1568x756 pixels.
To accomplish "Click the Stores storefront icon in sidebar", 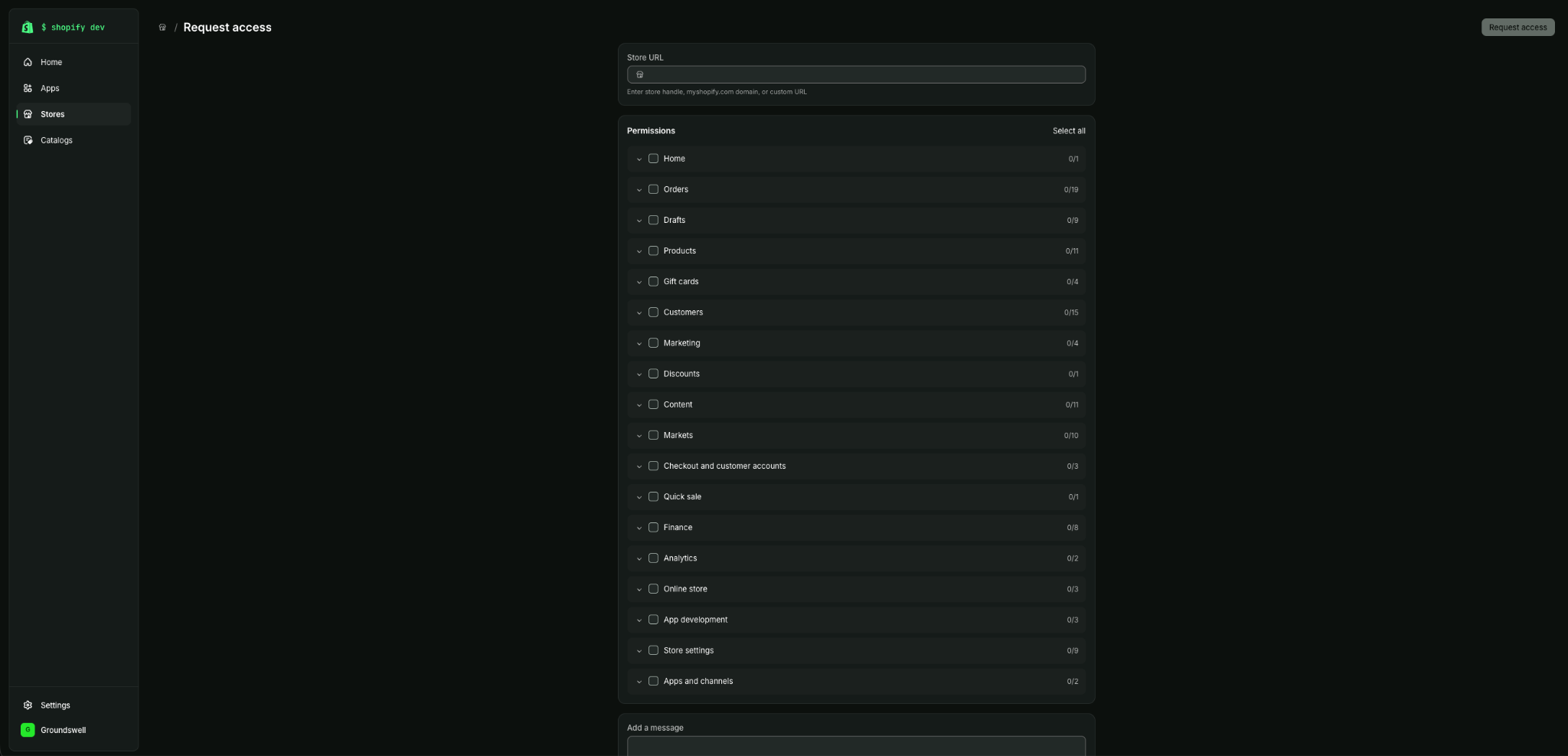I will click(28, 114).
